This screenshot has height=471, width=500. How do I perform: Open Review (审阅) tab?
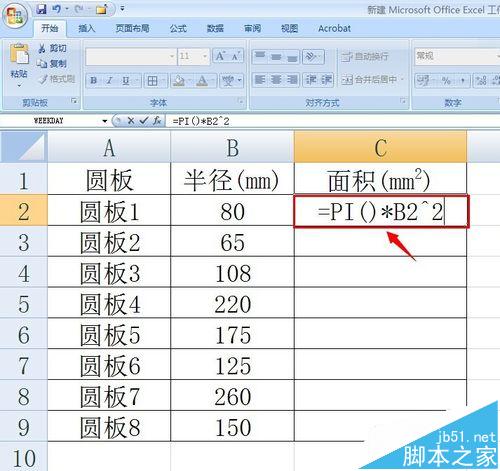coord(252,29)
